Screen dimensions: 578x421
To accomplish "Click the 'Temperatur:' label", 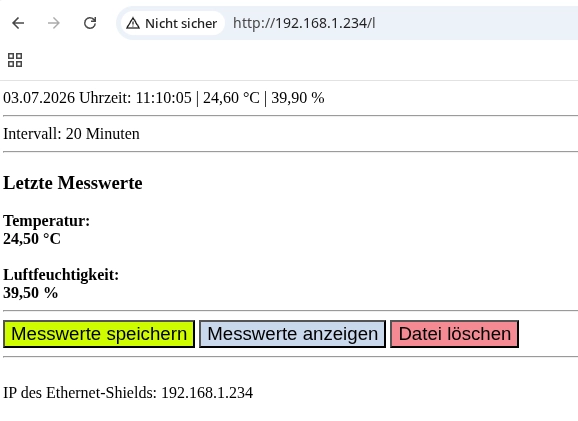I will pos(46,221).
